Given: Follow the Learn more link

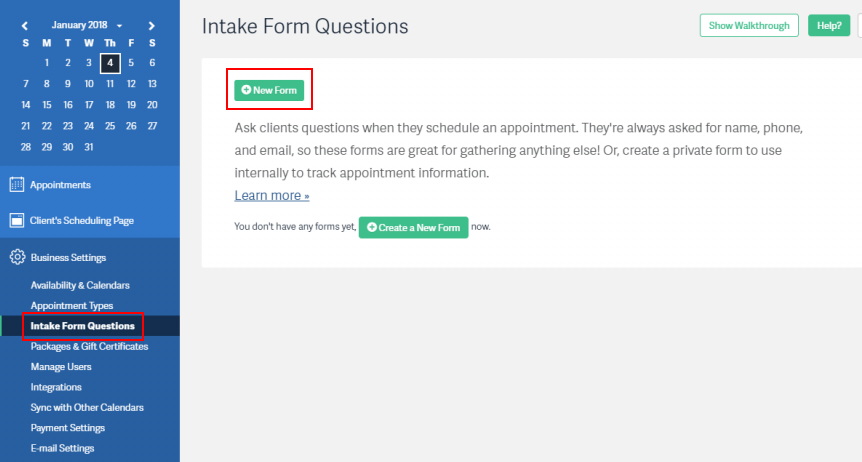Looking at the screenshot, I should (x=272, y=195).
